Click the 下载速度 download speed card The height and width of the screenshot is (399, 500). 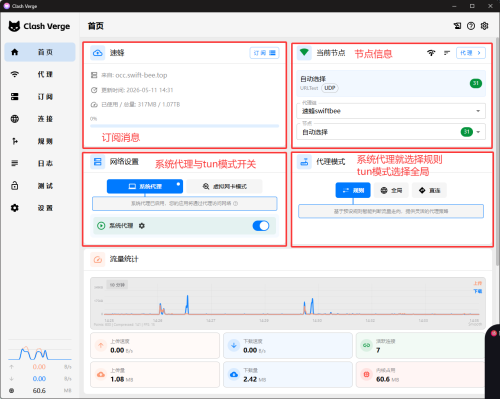coord(288,345)
